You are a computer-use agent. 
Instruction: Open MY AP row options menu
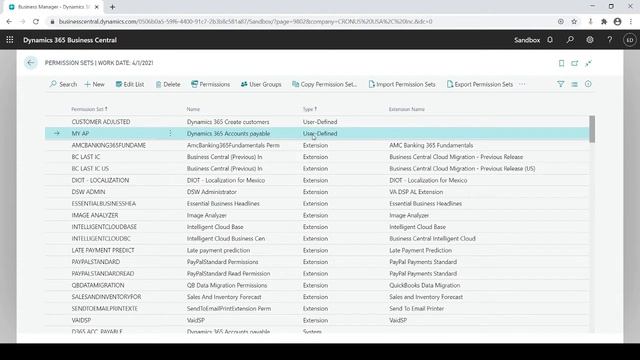point(170,133)
